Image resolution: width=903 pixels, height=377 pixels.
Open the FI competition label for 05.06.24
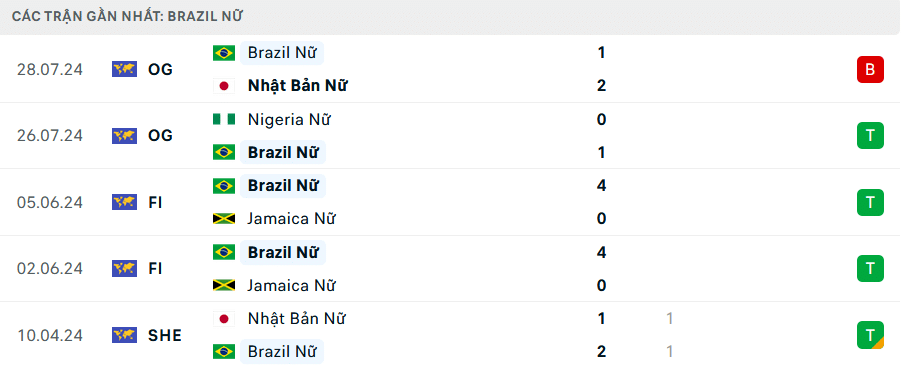[155, 203]
